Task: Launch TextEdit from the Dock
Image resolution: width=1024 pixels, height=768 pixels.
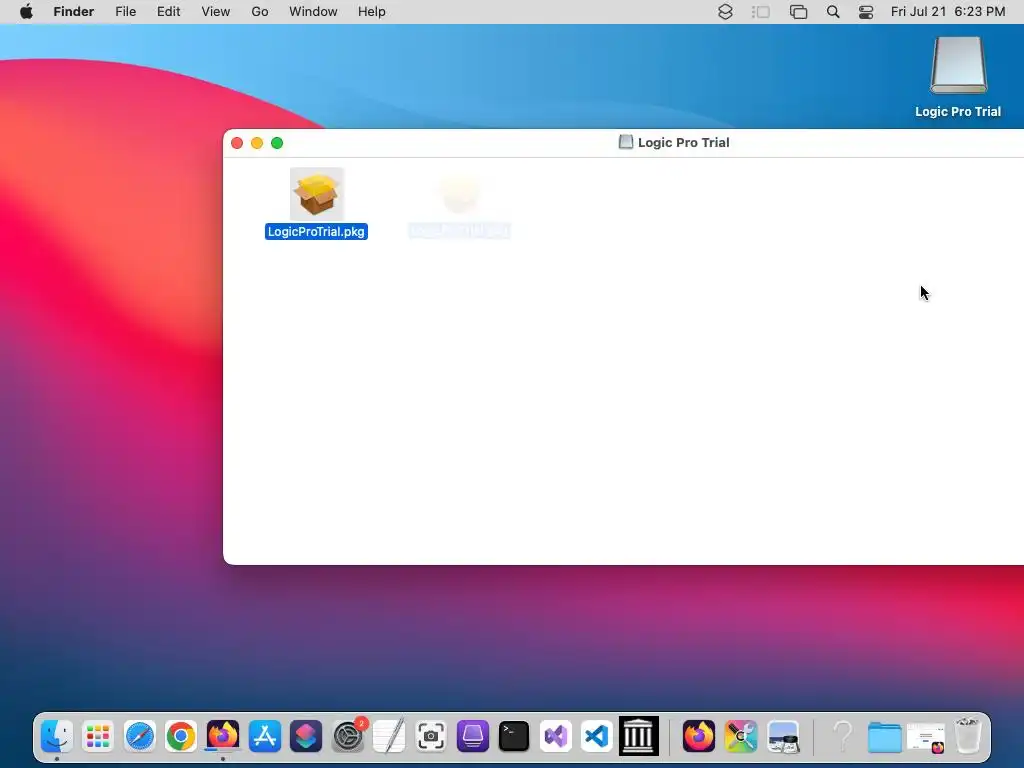Action: click(389, 737)
